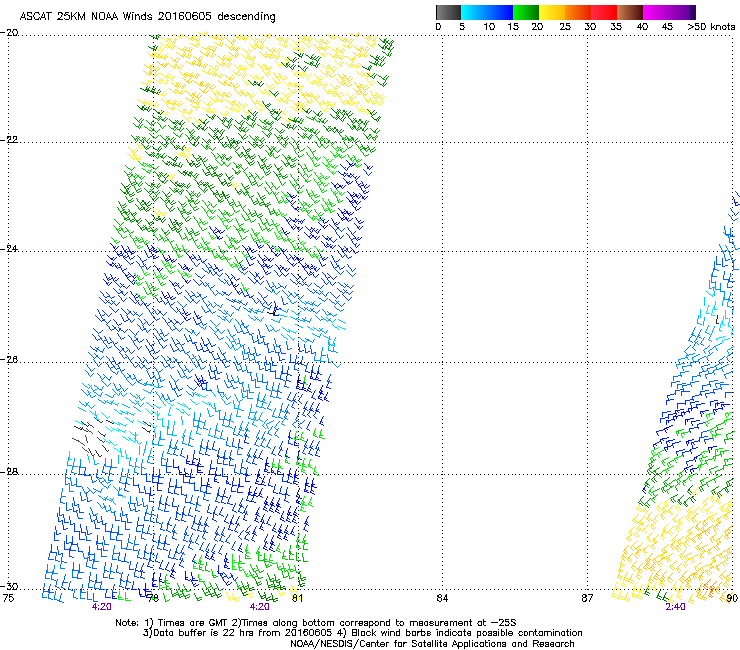Click the ">50 knots" legend label

pos(711,27)
